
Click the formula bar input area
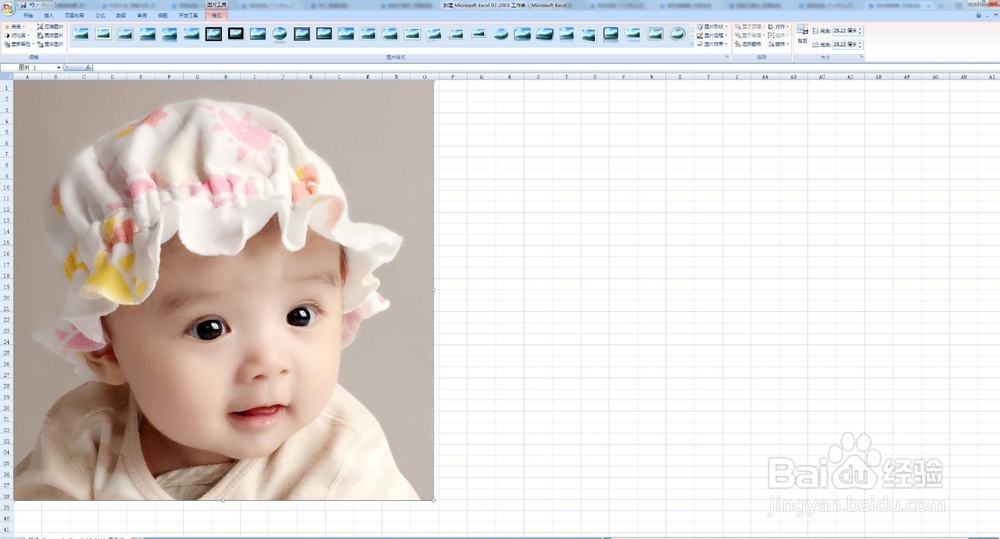(545, 67)
